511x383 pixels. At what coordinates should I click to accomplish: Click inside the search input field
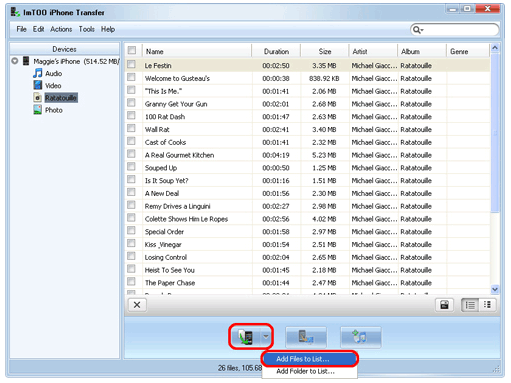pos(460,30)
